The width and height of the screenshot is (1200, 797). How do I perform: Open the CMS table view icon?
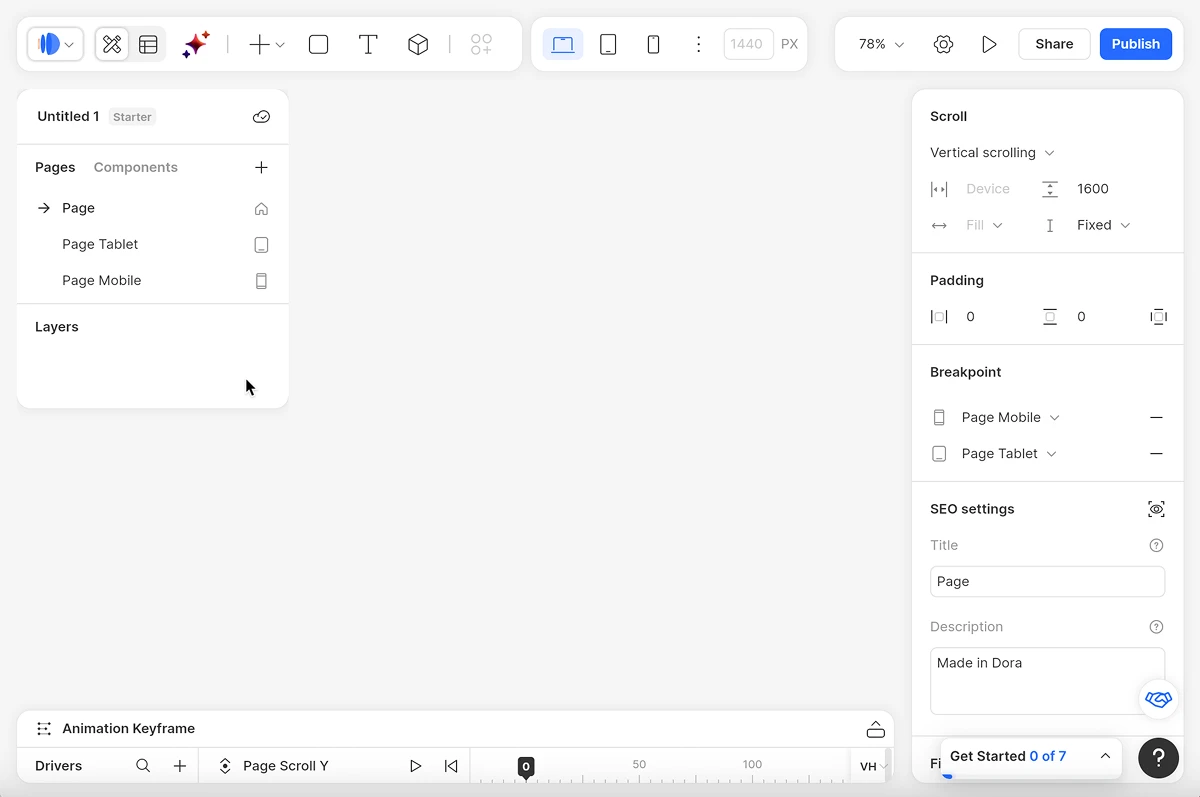(x=148, y=44)
